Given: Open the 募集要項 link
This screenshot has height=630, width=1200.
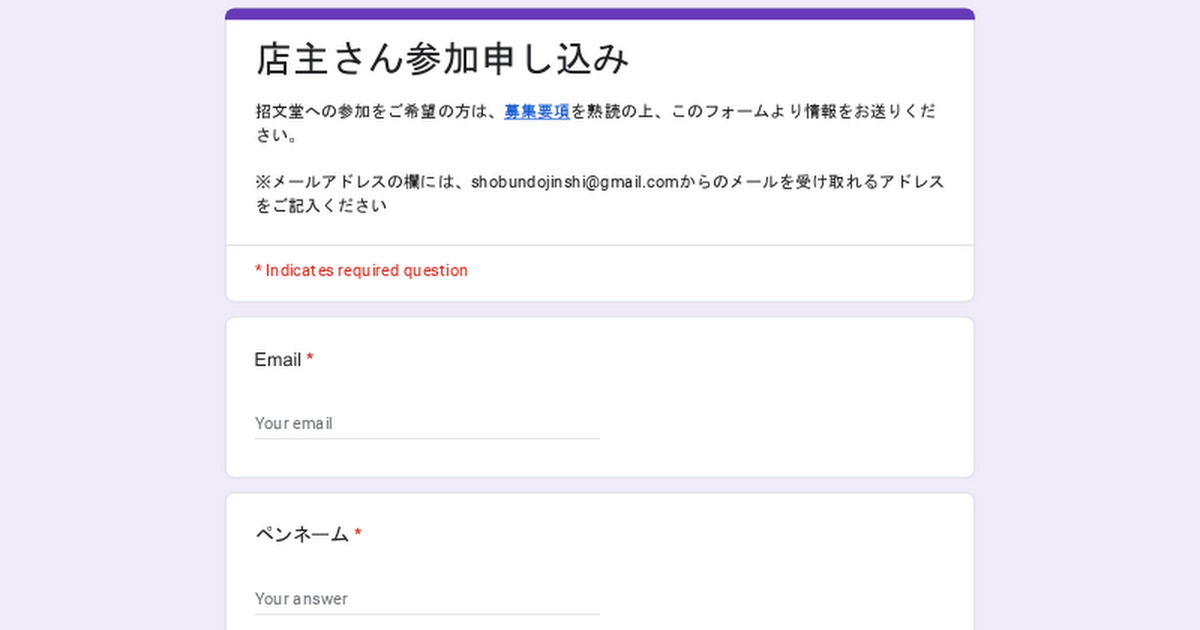Looking at the screenshot, I should point(536,112).
